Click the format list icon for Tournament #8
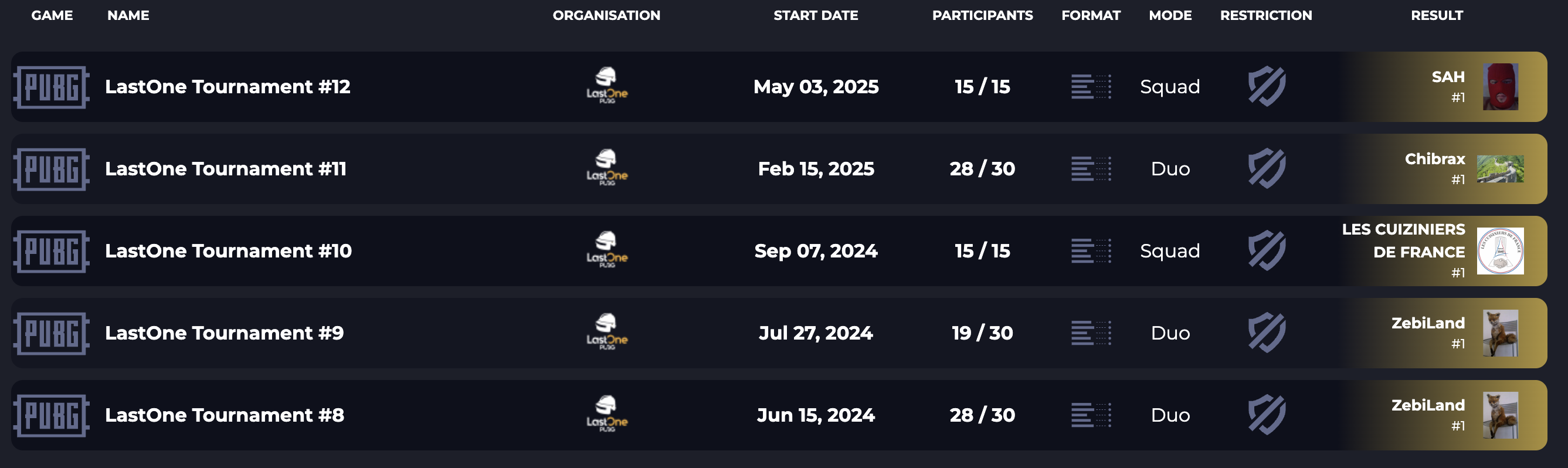1568x468 pixels. coord(1091,415)
